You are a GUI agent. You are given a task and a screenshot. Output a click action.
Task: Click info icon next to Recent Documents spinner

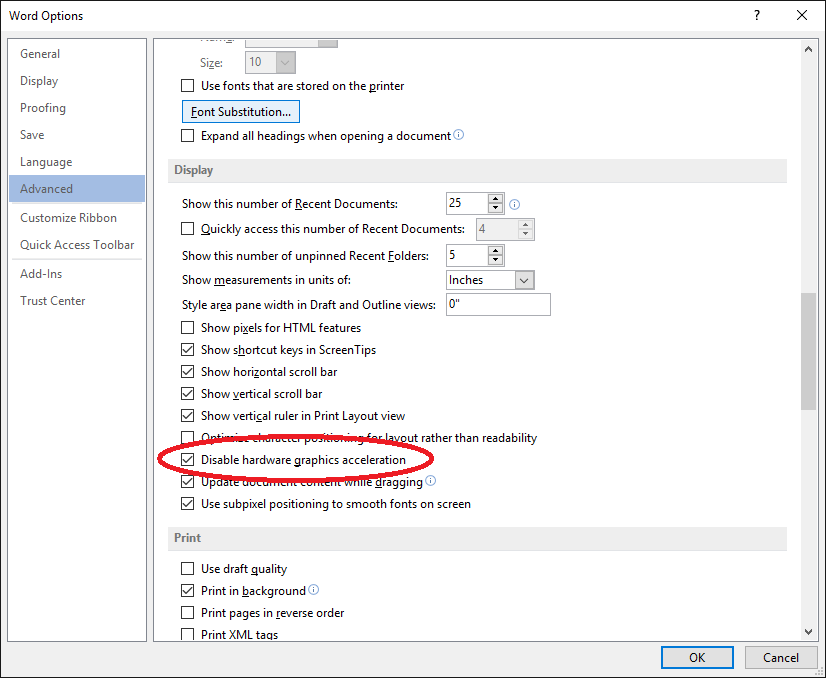[515, 204]
